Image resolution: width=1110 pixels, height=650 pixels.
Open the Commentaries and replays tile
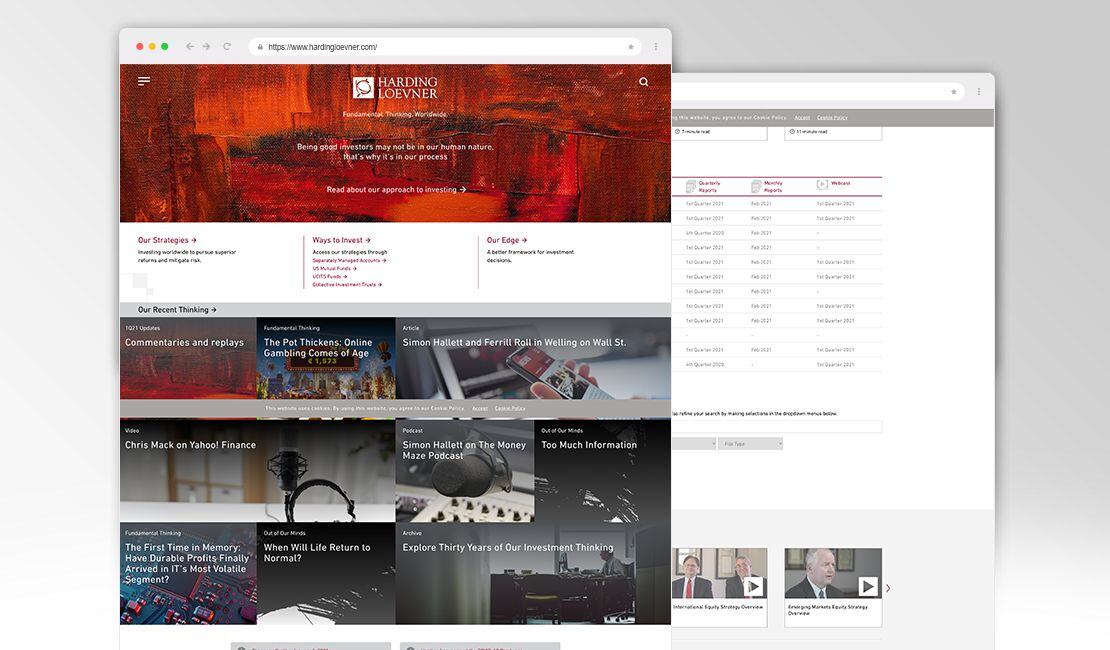tap(188, 358)
